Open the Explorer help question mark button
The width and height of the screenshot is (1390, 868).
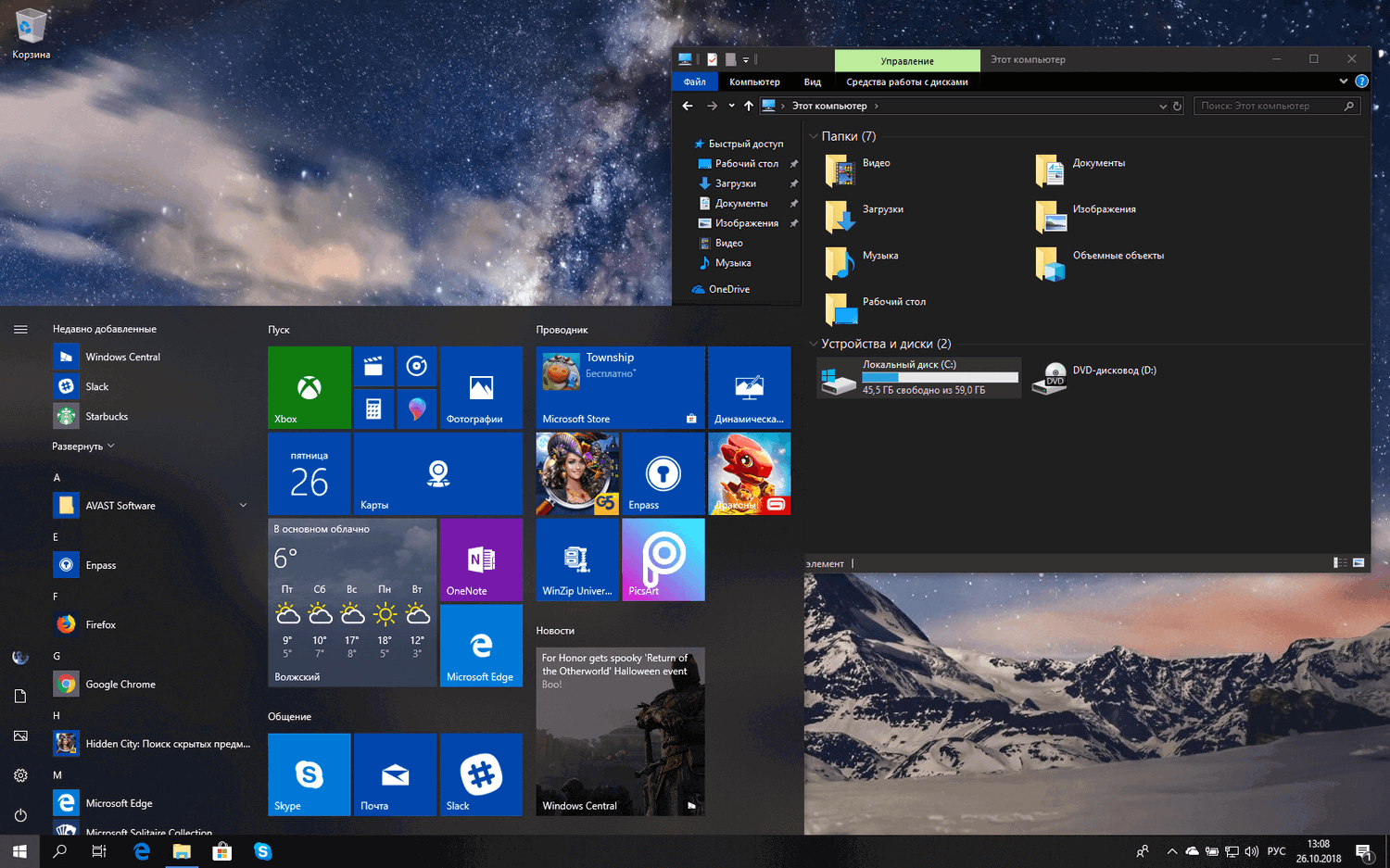(1360, 82)
